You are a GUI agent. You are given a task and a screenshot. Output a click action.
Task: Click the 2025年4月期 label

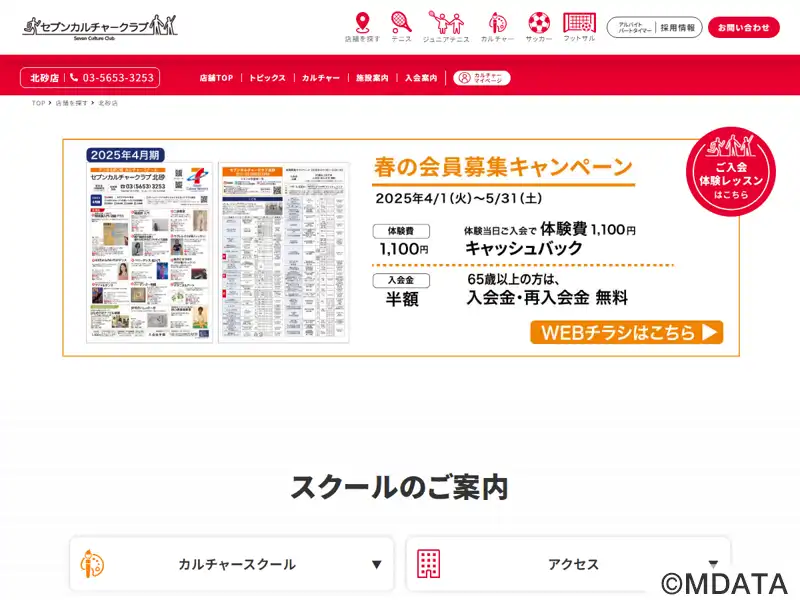pos(125,155)
